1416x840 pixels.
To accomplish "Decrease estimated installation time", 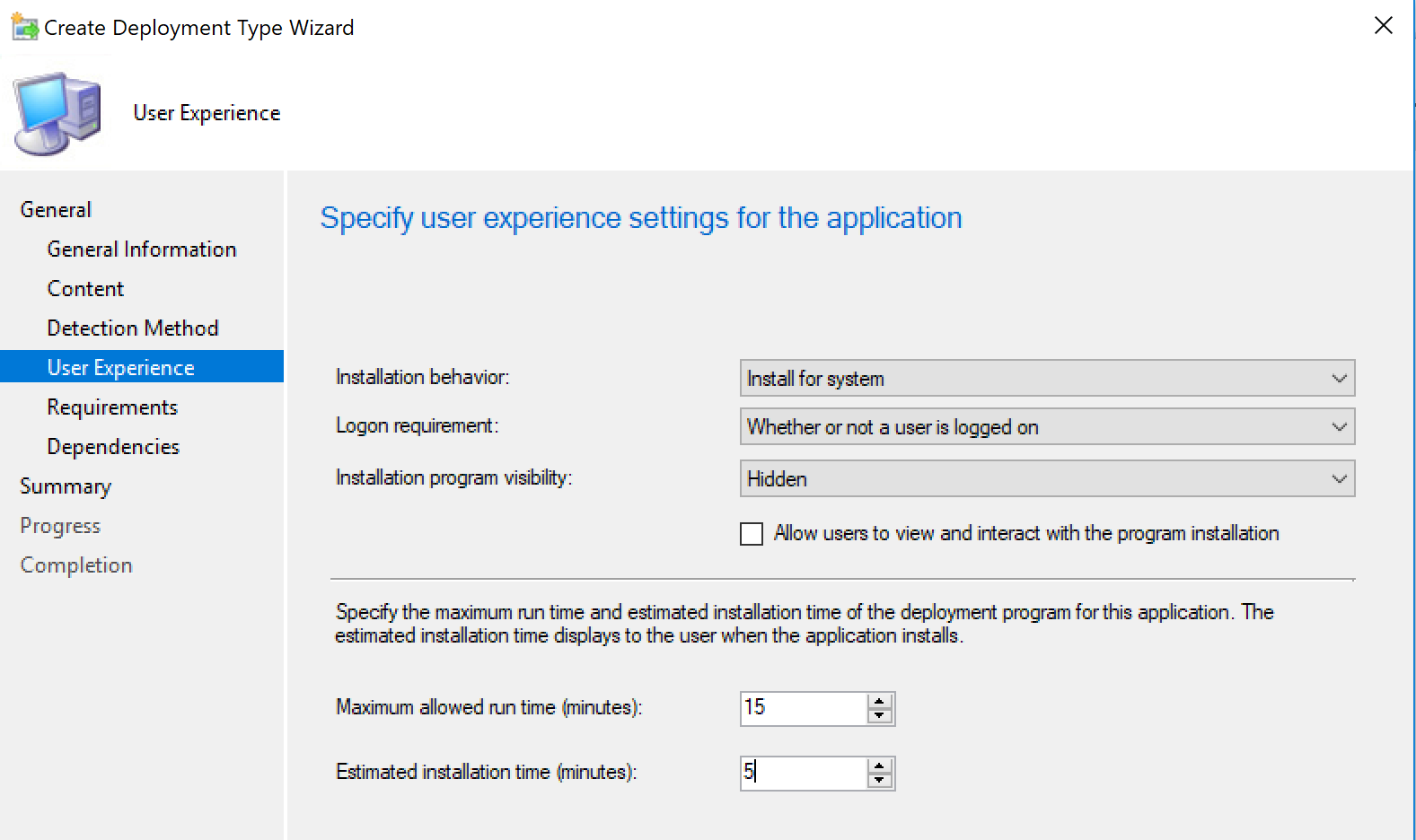I will coord(880,781).
